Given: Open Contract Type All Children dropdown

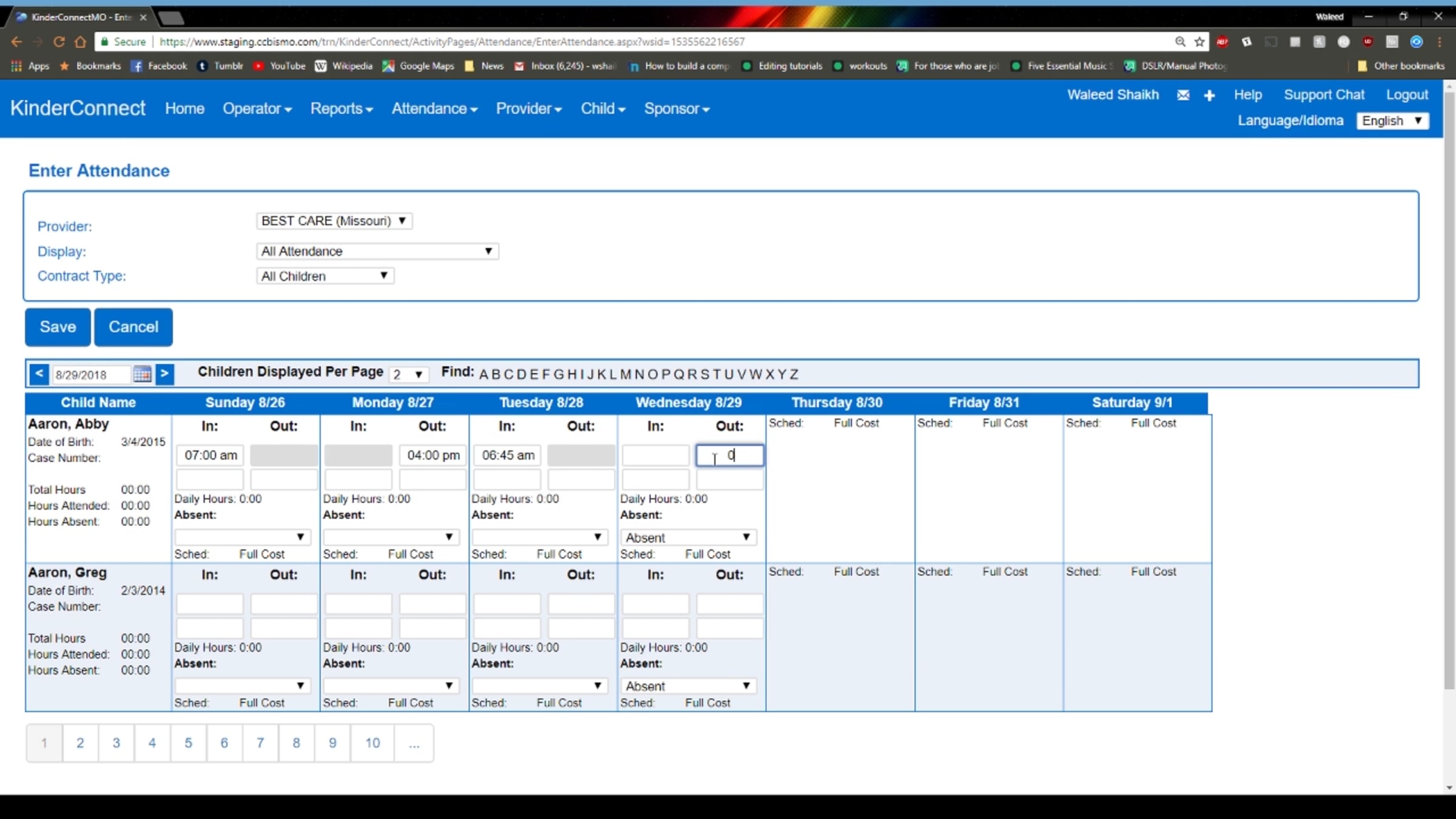Looking at the screenshot, I should (x=325, y=276).
